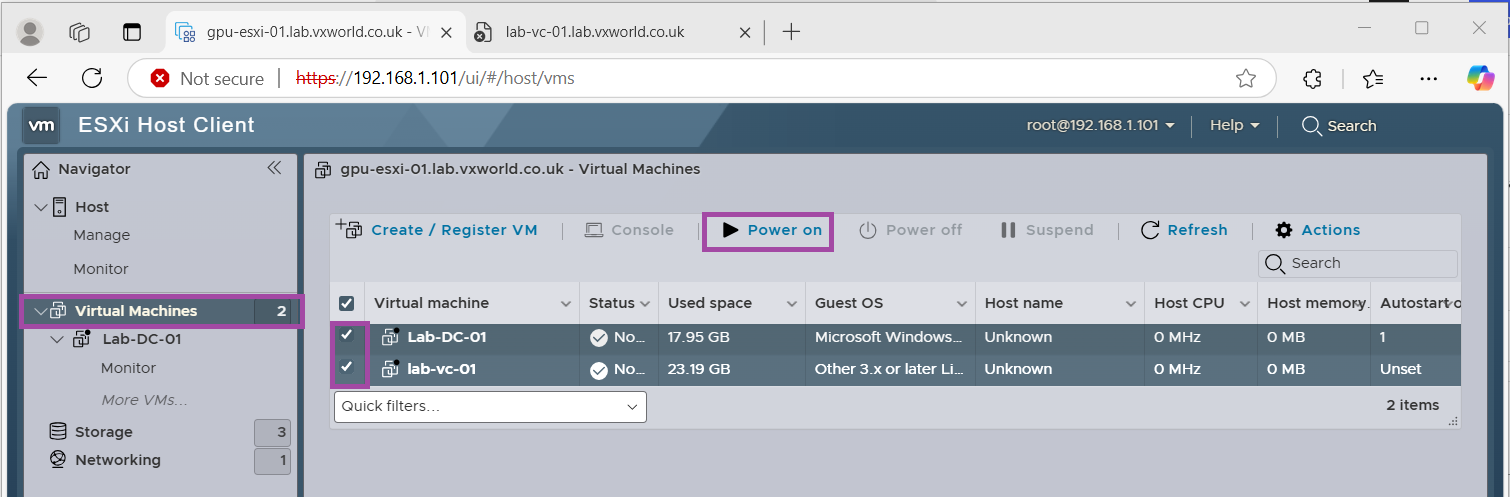
Task: Toggle the select-all header checkbox
Action: pos(347,303)
